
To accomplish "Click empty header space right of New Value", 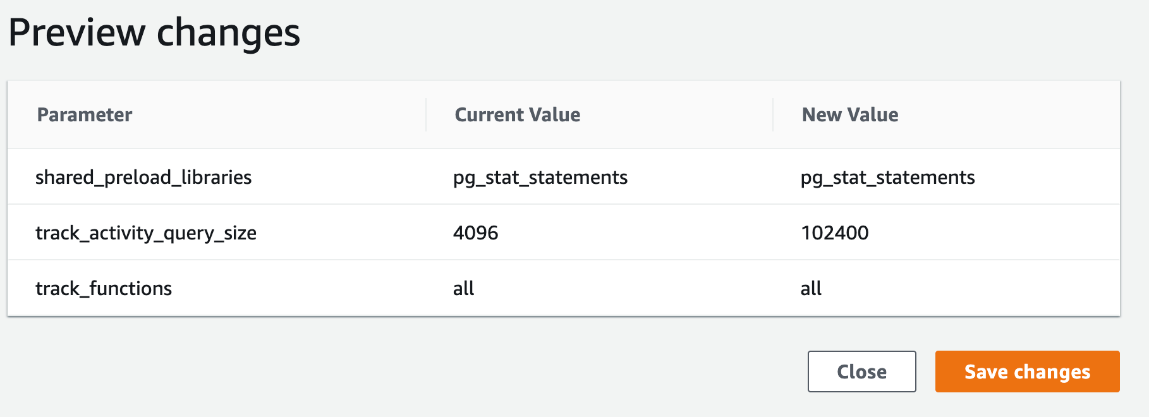I will [1010, 115].
